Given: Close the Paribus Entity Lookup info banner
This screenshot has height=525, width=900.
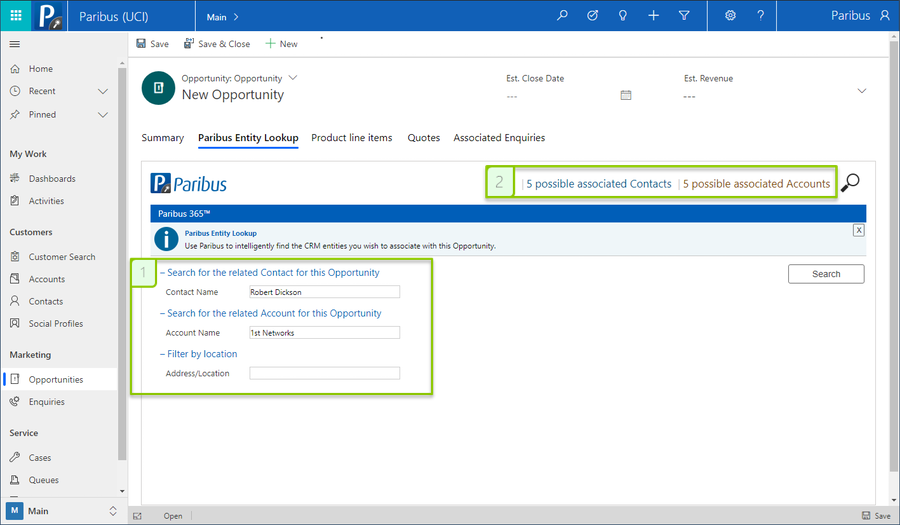Looking at the screenshot, I should coord(859,230).
